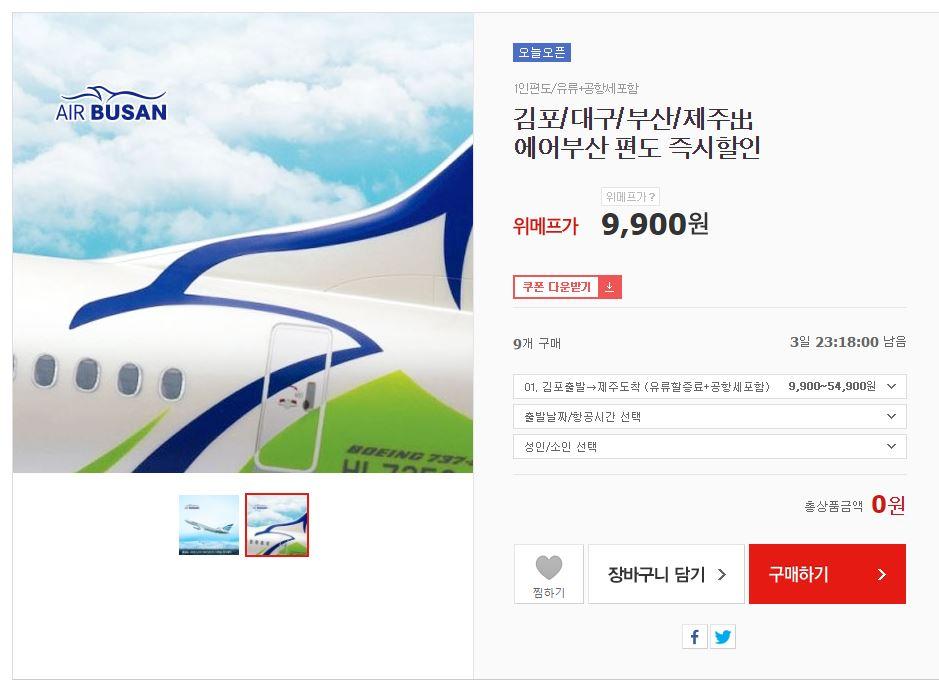Open the 위메프가? price info tooltip

[x=630, y=196]
